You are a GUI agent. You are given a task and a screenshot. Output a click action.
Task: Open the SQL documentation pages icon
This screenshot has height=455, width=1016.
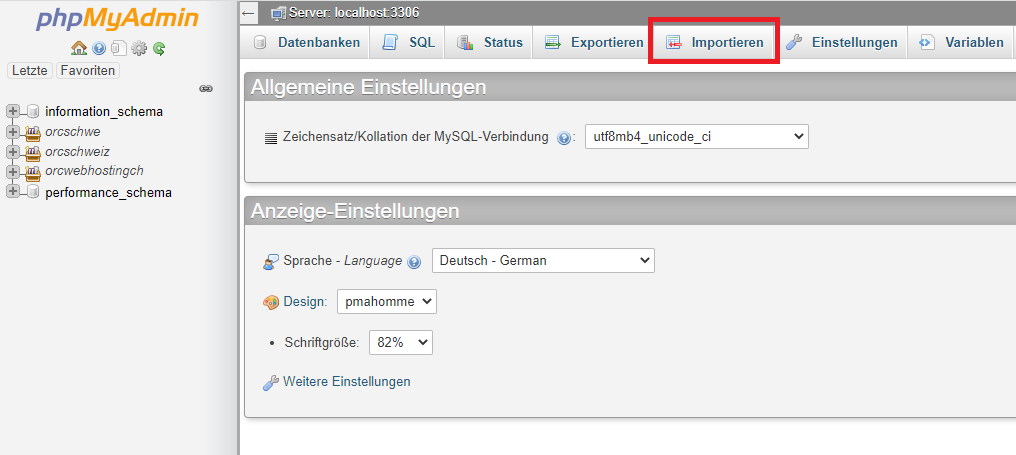coord(118,48)
